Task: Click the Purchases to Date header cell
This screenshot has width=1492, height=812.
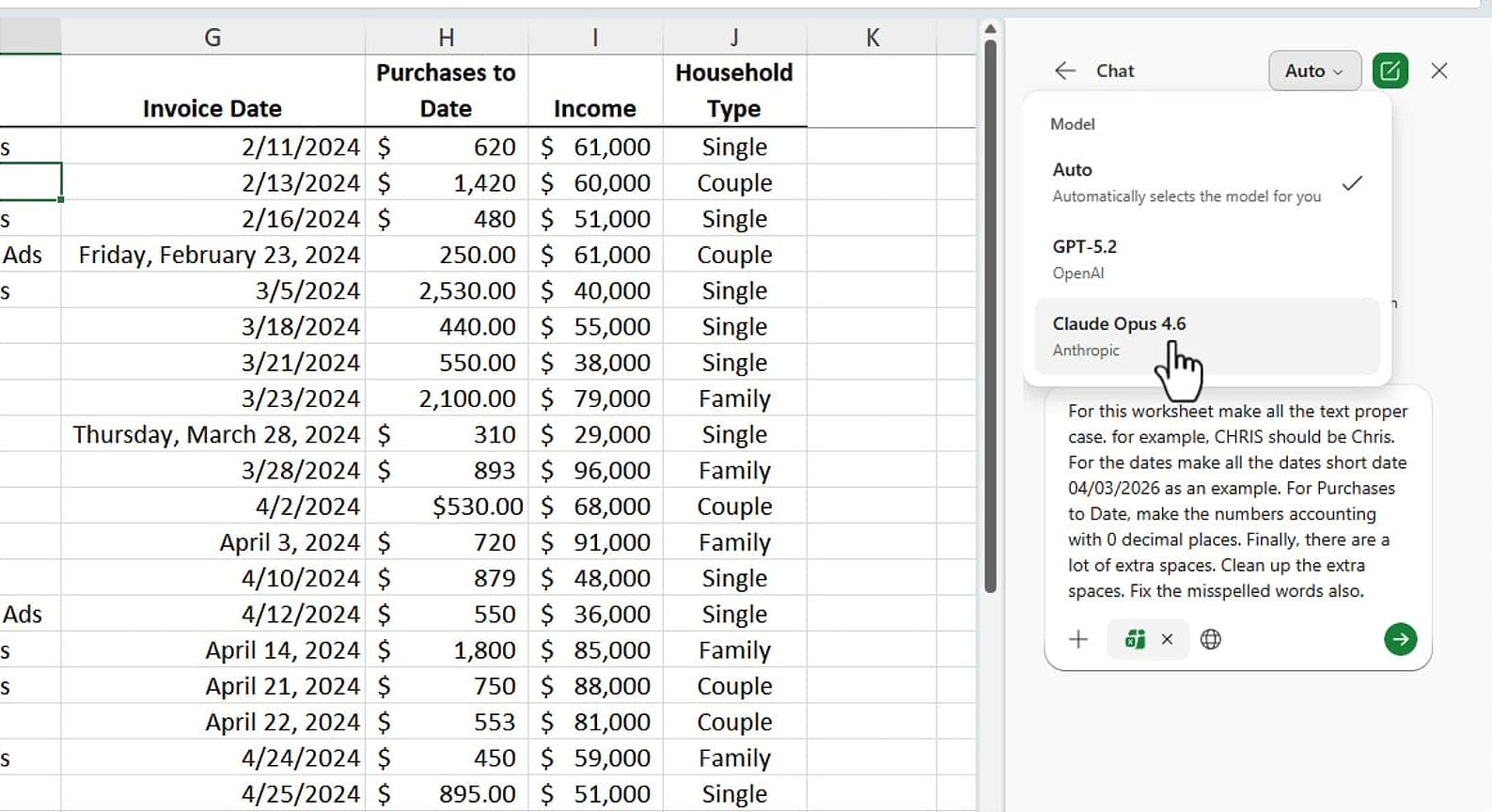Action: (x=447, y=91)
